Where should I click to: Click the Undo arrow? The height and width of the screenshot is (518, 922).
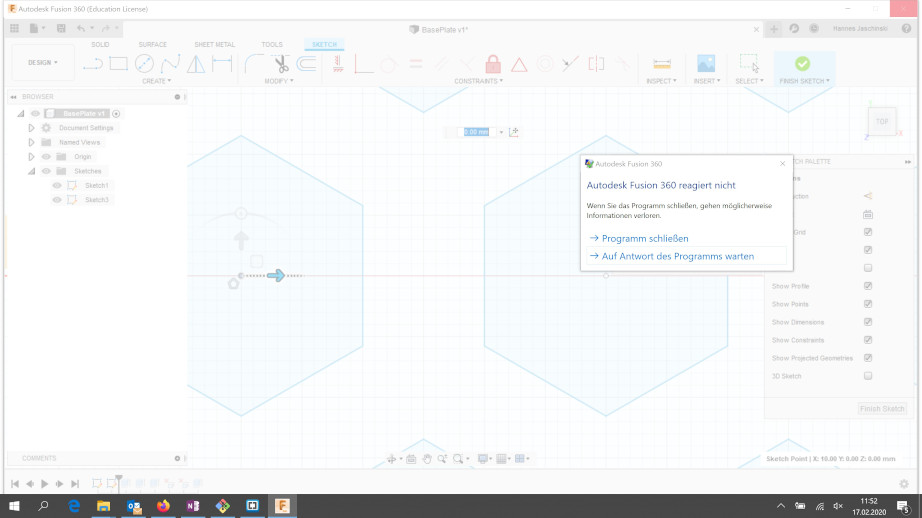(x=81, y=28)
